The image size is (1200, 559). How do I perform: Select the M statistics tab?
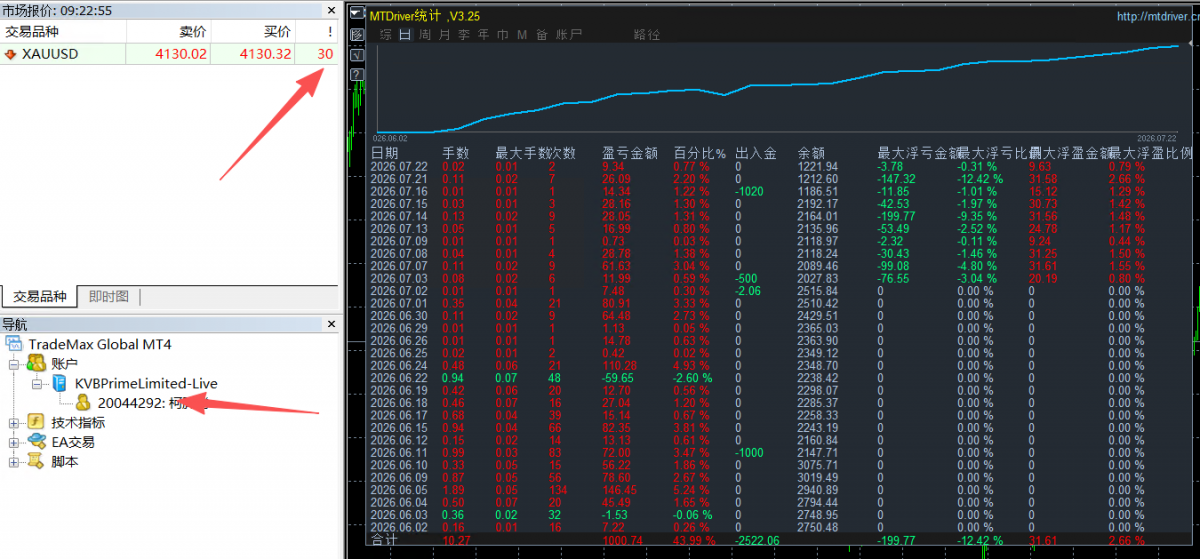[x=522, y=34]
